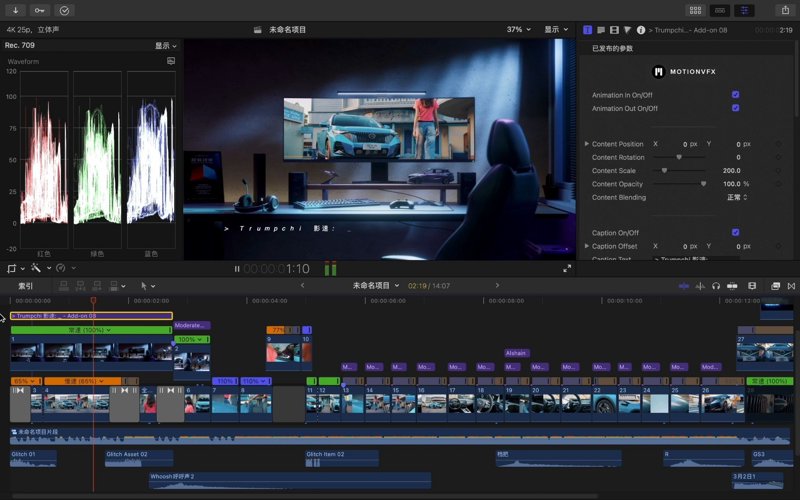
Task: Select the Whoosh呼呼声 2 audio clip
Action: 290,480
